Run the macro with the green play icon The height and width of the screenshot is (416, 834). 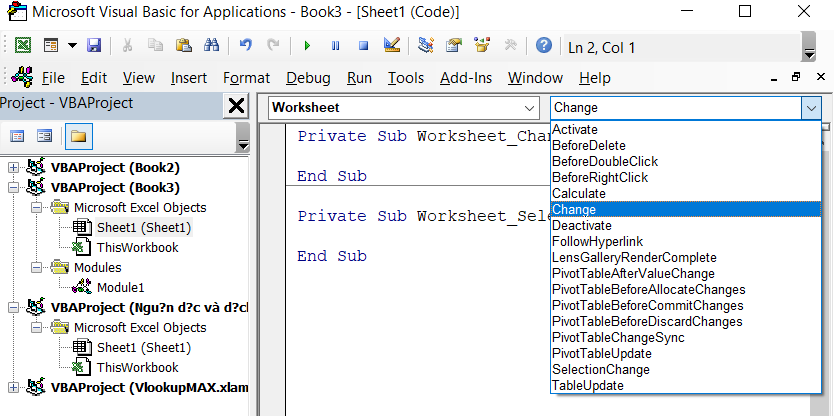tap(307, 46)
